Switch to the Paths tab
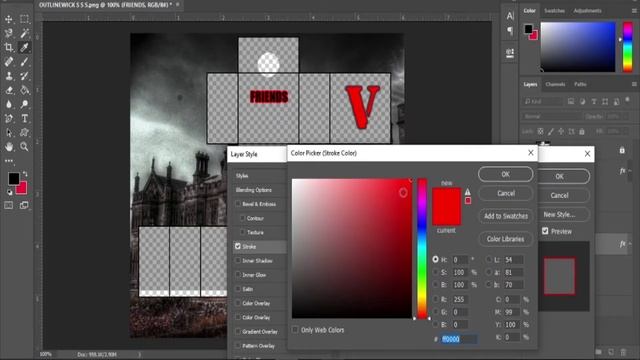Viewport: 640px width, 360px height. [580, 84]
